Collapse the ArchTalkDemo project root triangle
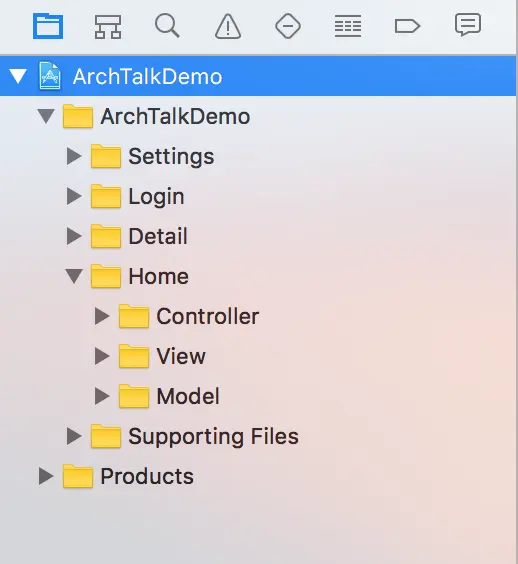This screenshot has width=518, height=564. click(18, 76)
